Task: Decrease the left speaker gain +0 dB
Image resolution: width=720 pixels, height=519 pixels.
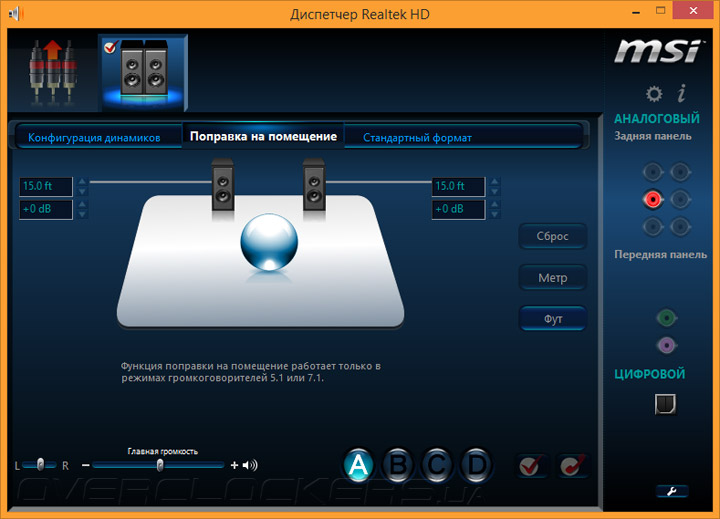Action: (82, 214)
